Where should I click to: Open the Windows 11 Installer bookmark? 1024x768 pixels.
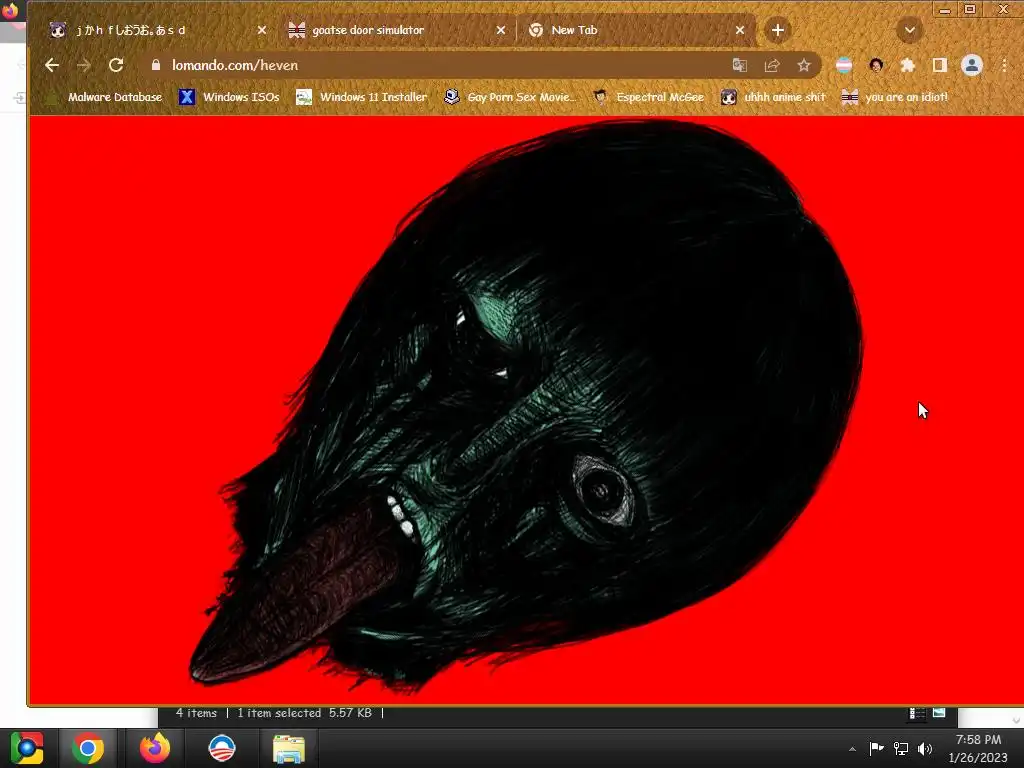pos(362,97)
